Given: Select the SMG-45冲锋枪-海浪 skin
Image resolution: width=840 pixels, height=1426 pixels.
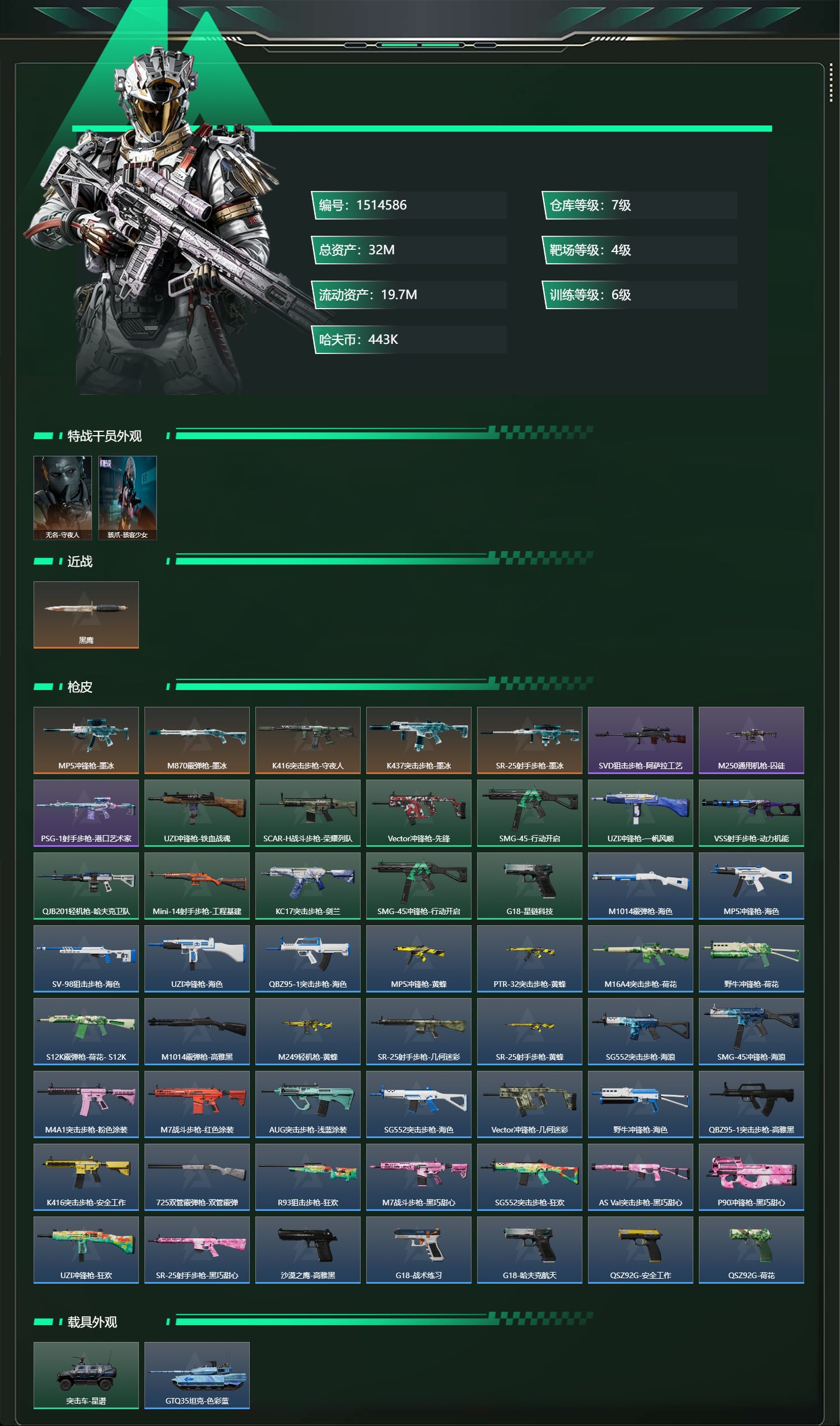Looking at the screenshot, I should point(752,1032).
